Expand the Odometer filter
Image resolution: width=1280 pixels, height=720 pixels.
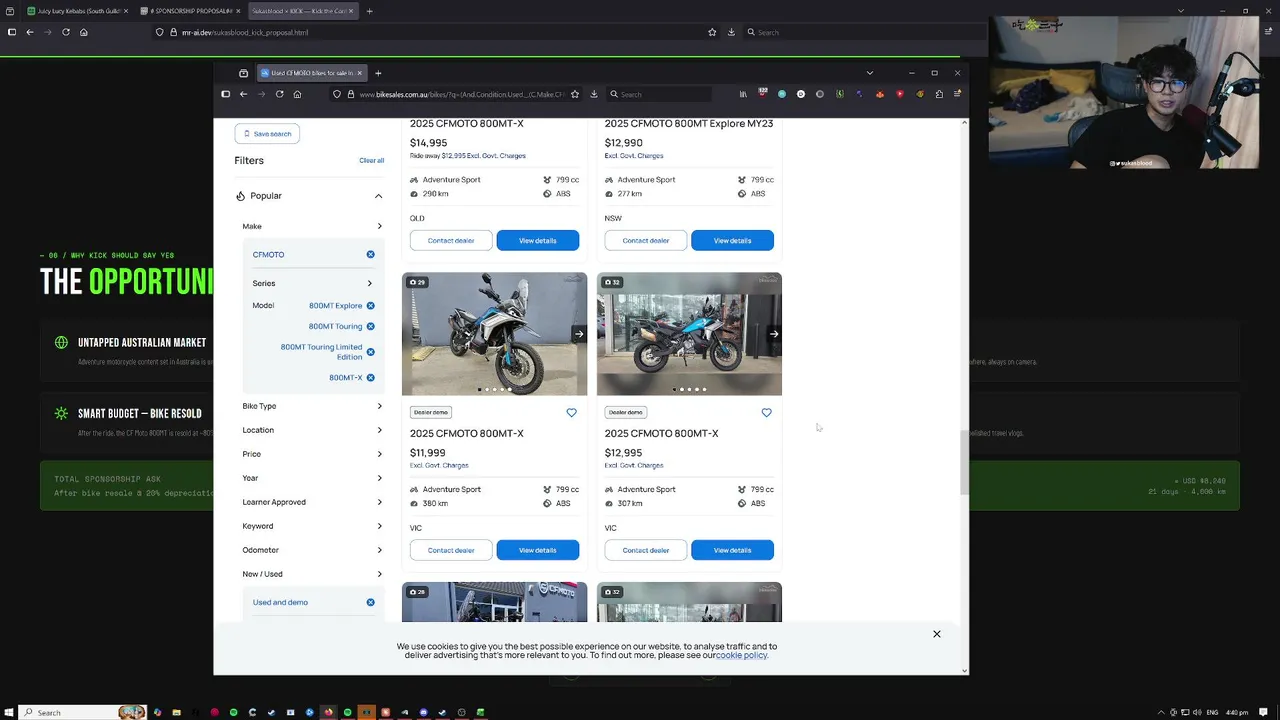click(x=312, y=550)
